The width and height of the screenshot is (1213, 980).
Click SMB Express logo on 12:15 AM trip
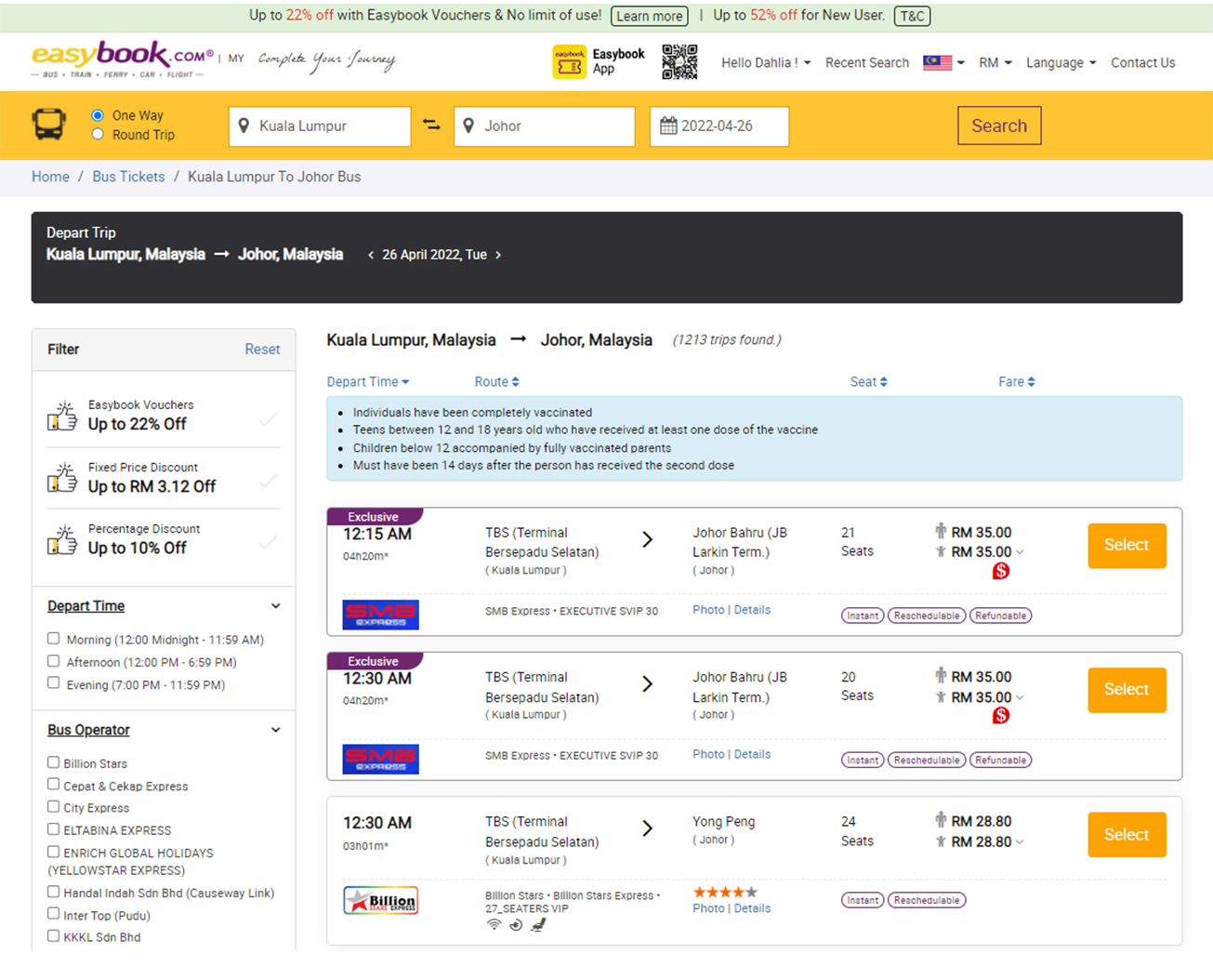[x=381, y=615]
